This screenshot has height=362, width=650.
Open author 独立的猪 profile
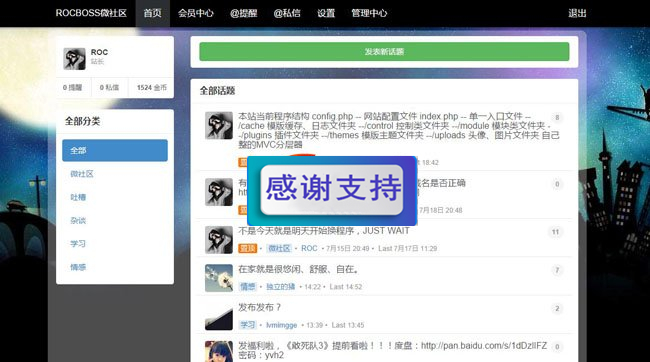pyautogui.click(x=281, y=287)
